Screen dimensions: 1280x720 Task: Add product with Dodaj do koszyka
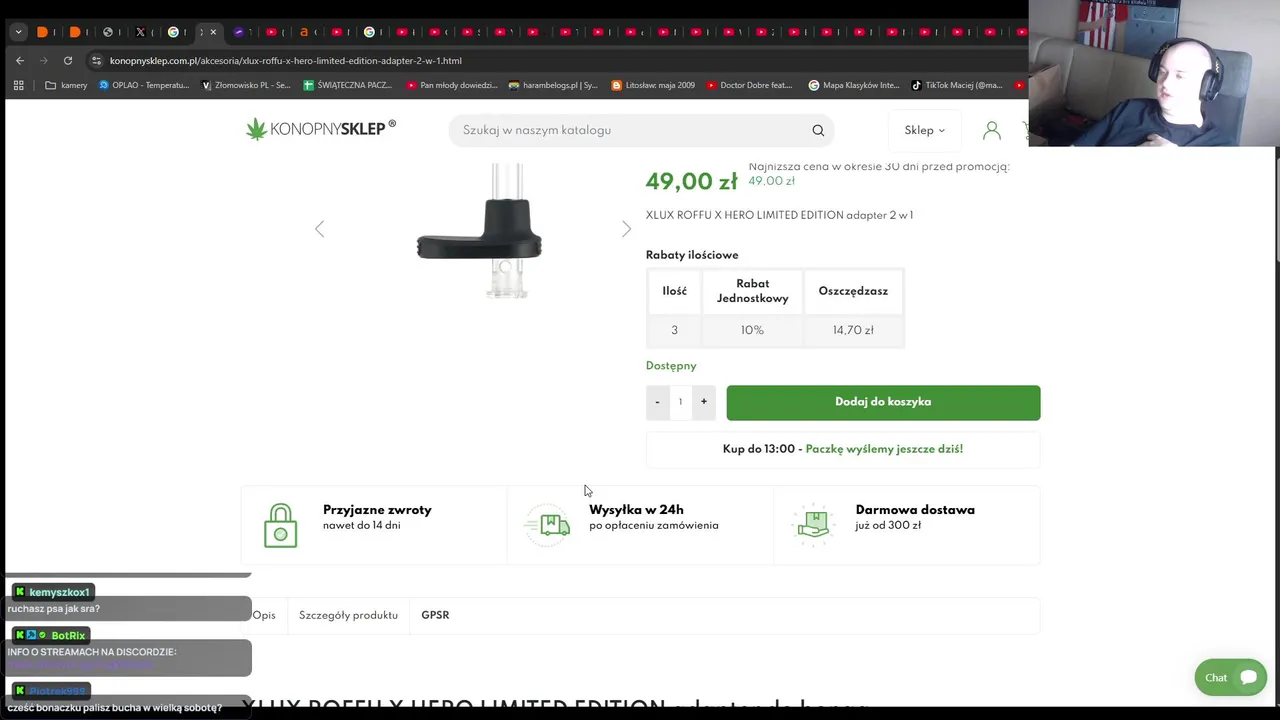coord(883,402)
